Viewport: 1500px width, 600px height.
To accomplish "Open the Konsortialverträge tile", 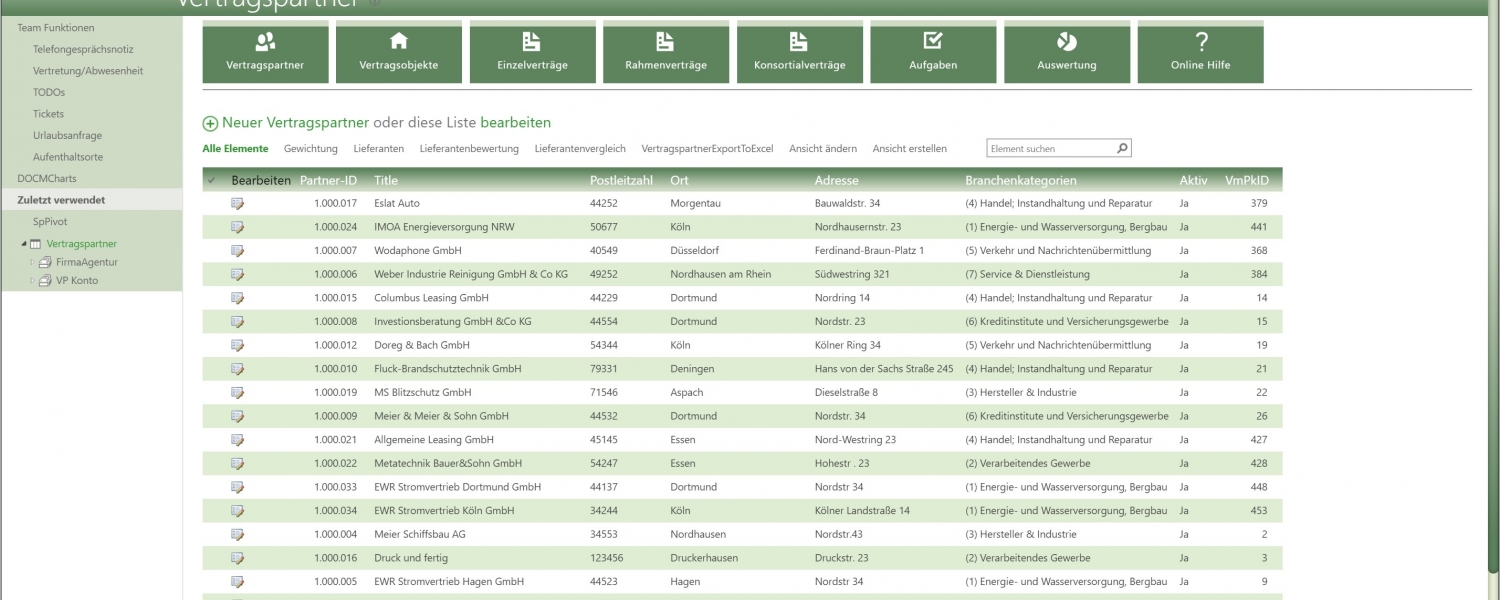I will pyautogui.click(x=800, y=53).
